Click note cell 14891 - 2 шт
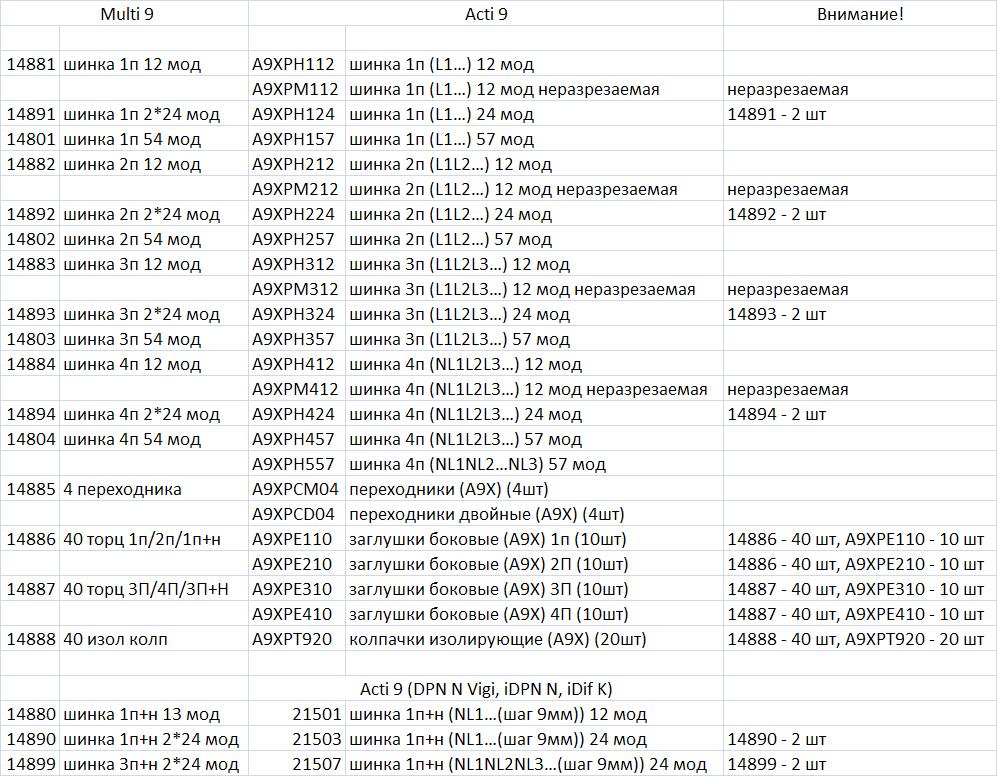The height and width of the screenshot is (776, 997). pos(860,114)
